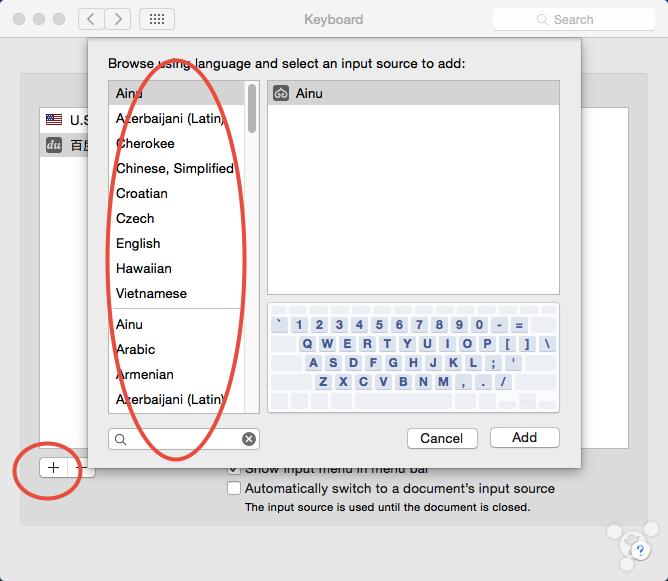Select Croatian language
The image size is (668, 581).
(177, 193)
